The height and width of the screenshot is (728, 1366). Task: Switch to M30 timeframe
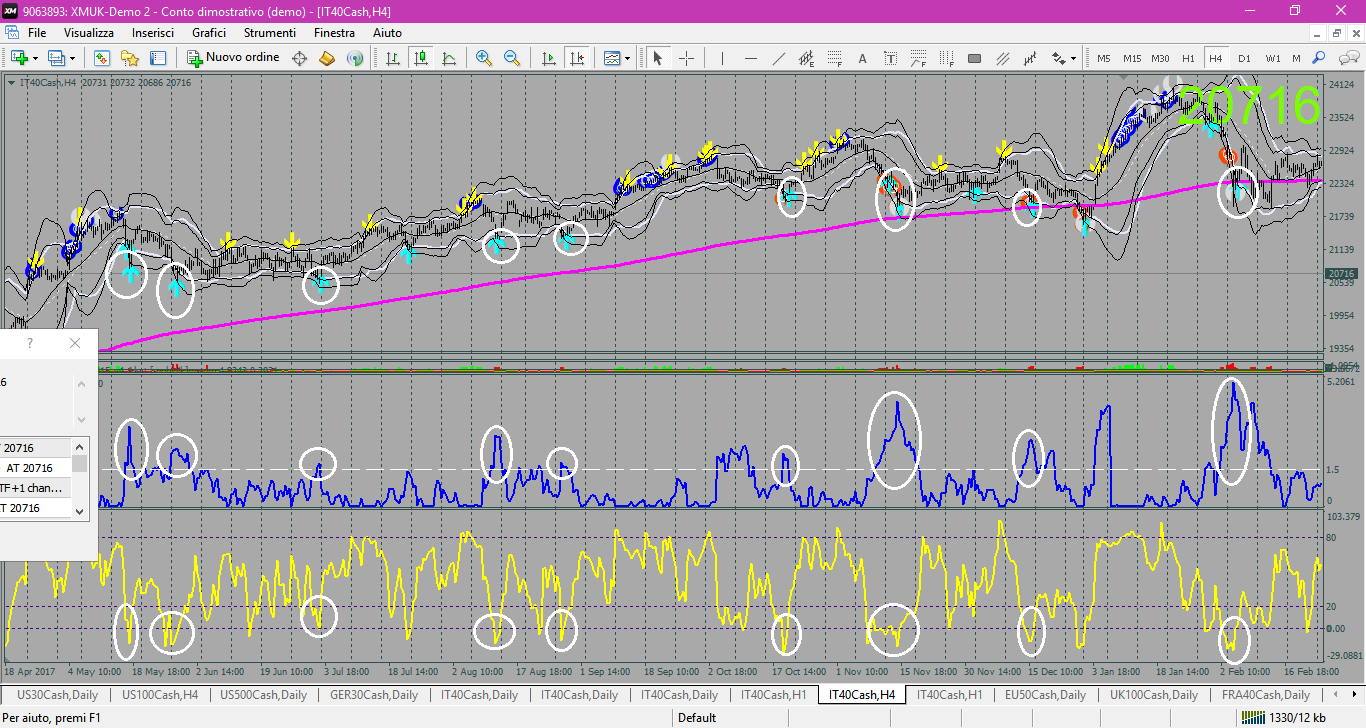pos(1160,58)
